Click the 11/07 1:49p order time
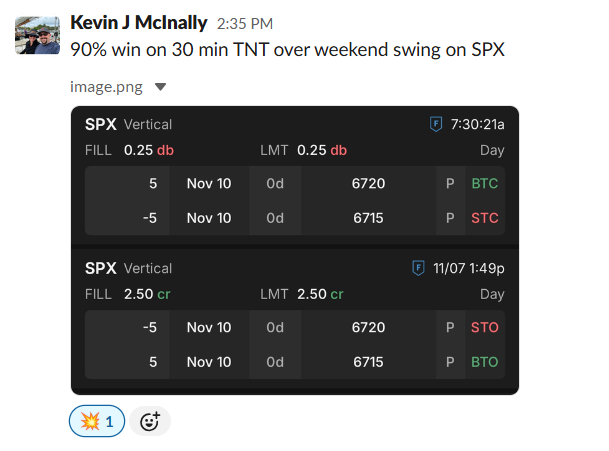Screen dimensions: 609x451 (468, 268)
